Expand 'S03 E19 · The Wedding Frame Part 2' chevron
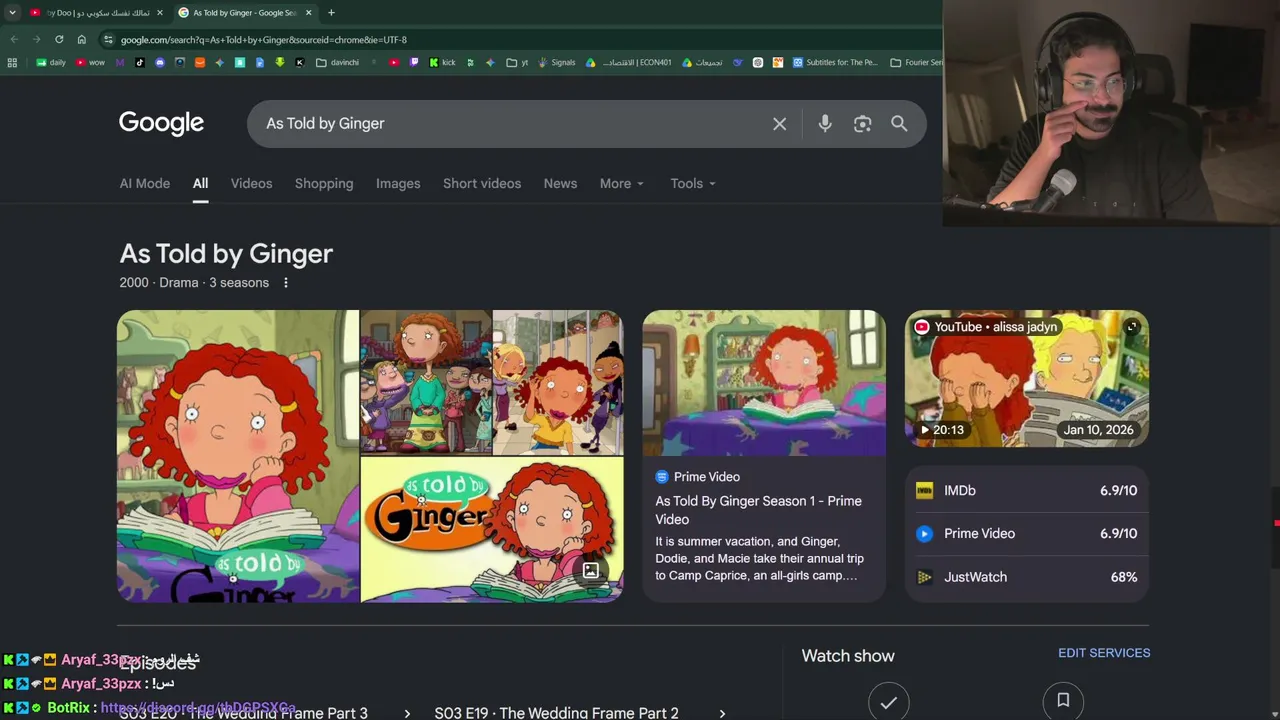This screenshot has height=720, width=1280. pyautogui.click(x=722, y=713)
